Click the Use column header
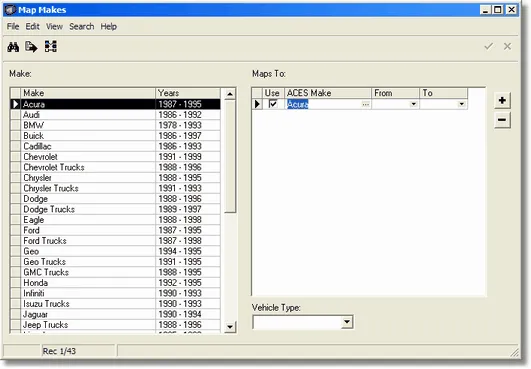Screen dimensions: 531x369 (x=272, y=93)
